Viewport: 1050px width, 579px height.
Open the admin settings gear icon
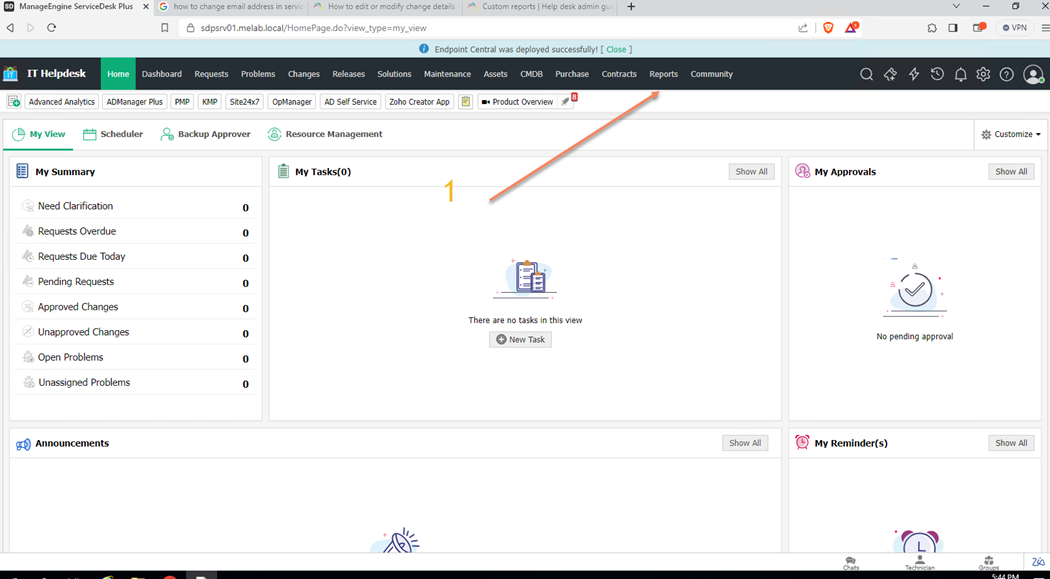[x=983, y=75]
